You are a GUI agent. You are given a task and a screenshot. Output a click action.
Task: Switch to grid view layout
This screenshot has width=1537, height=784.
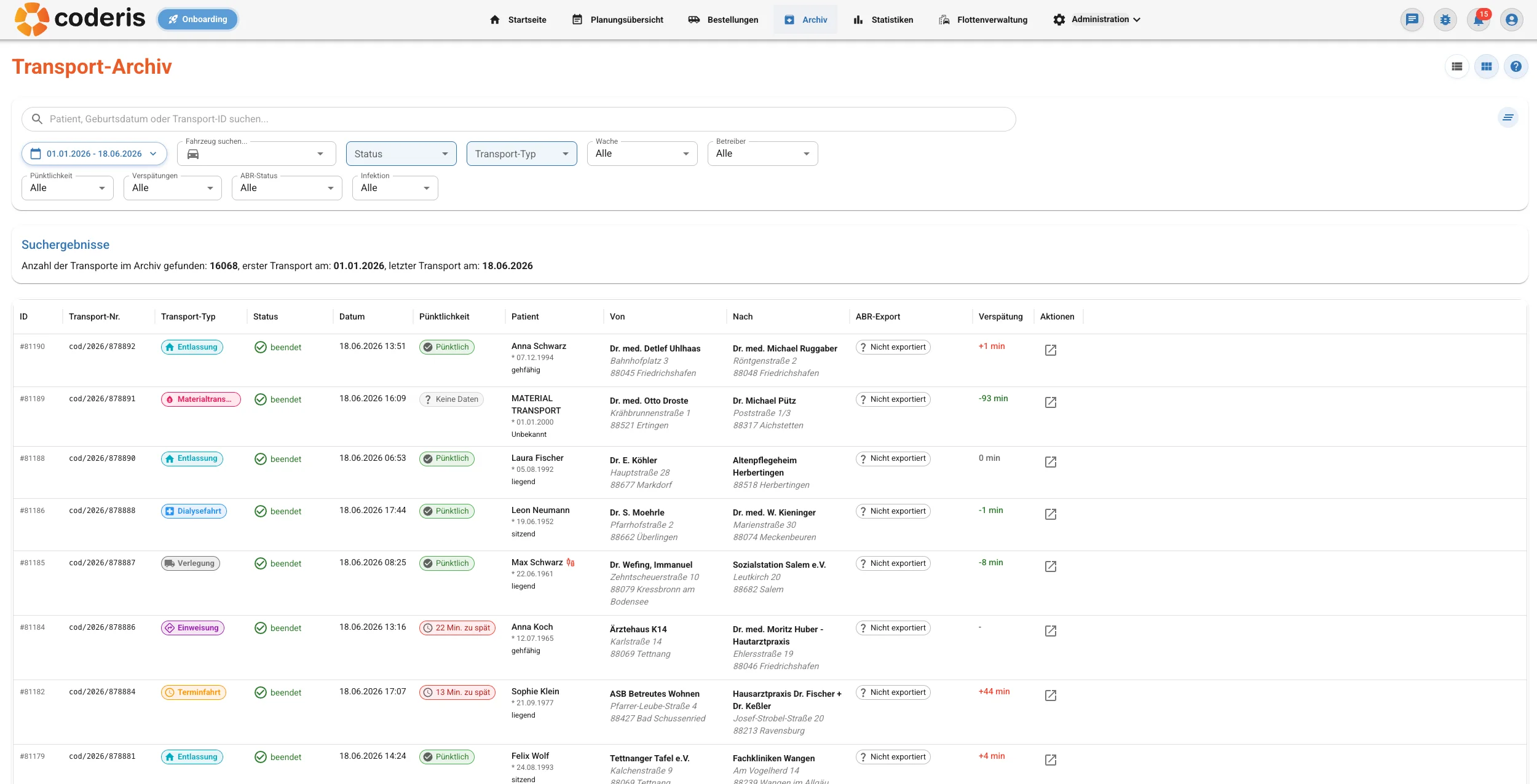click(1487, 66)
